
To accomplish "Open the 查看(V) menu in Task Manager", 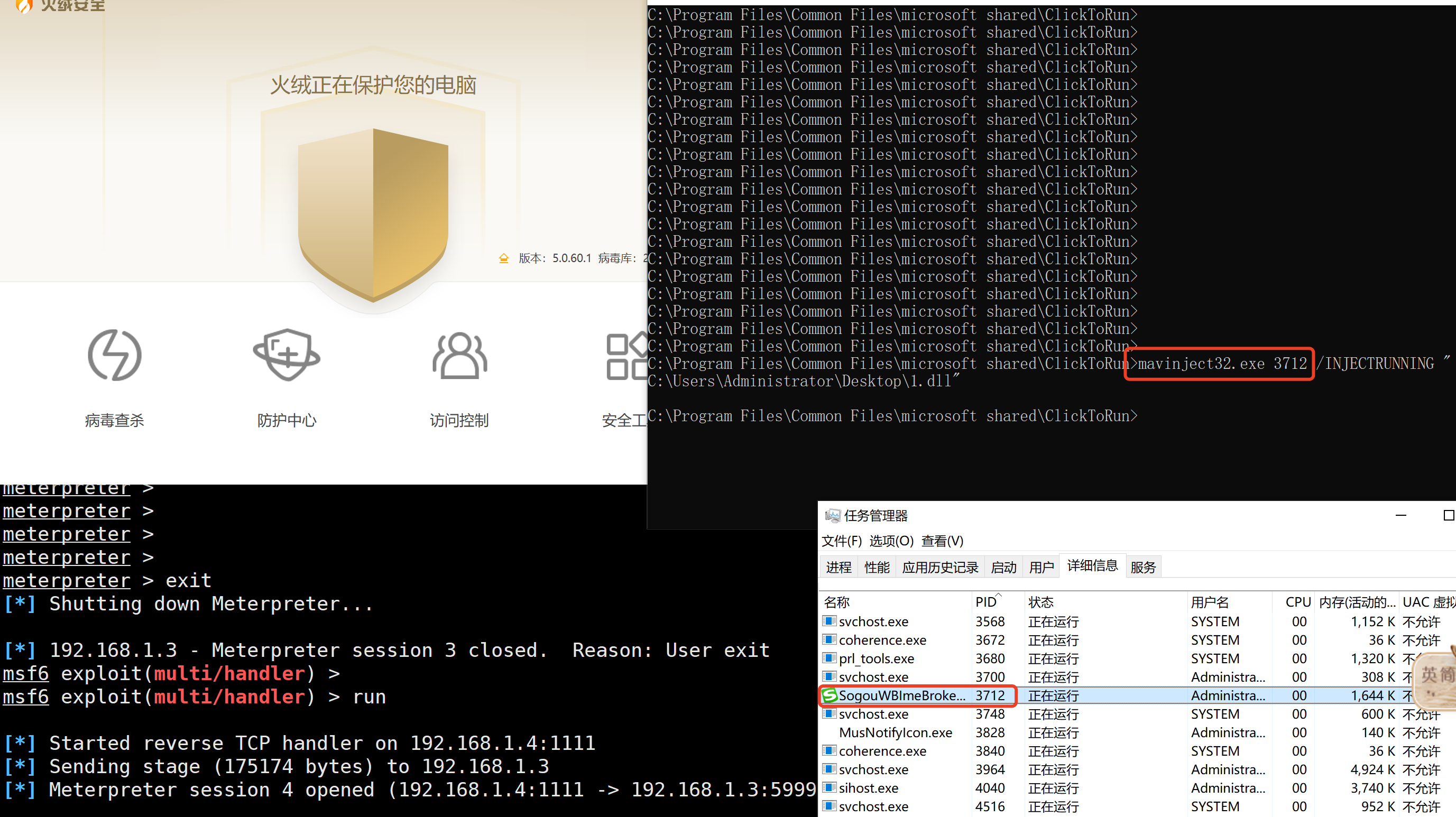I will pos(942,541).
